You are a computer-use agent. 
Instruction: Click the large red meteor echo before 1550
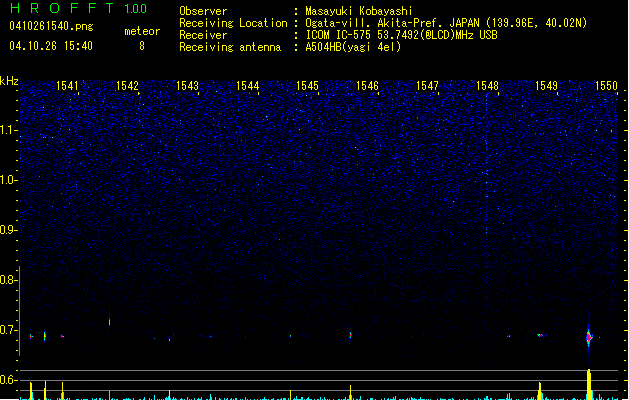tap(588, 337)
